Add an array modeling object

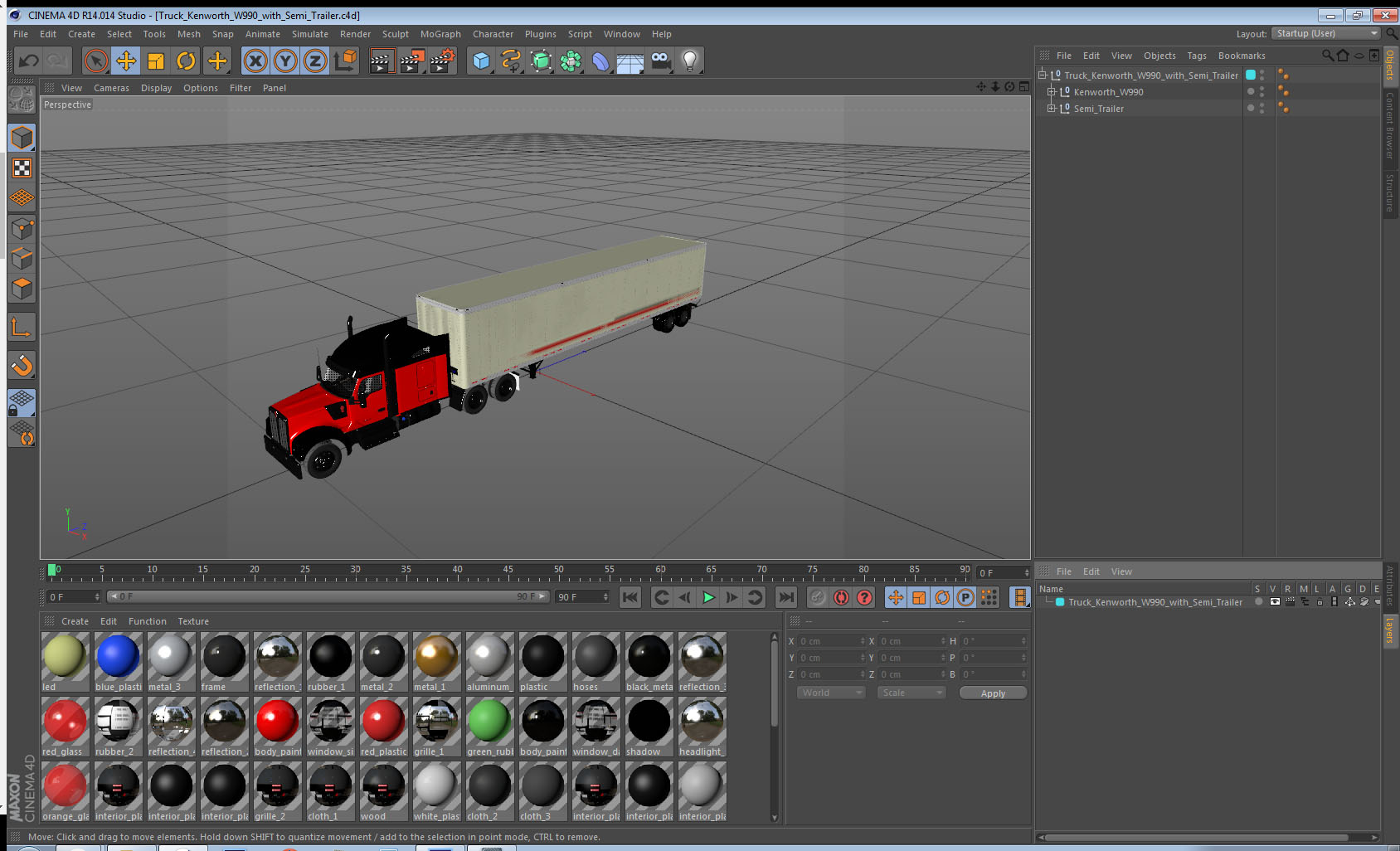tap(571, 61)
